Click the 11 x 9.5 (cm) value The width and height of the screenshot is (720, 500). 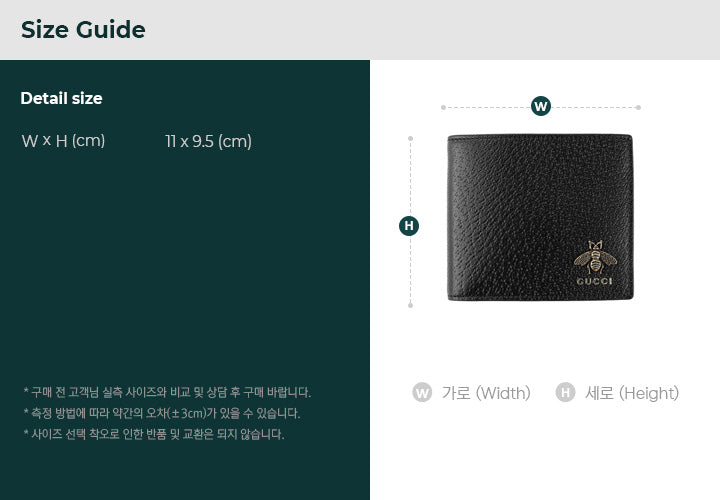(208, 141)
